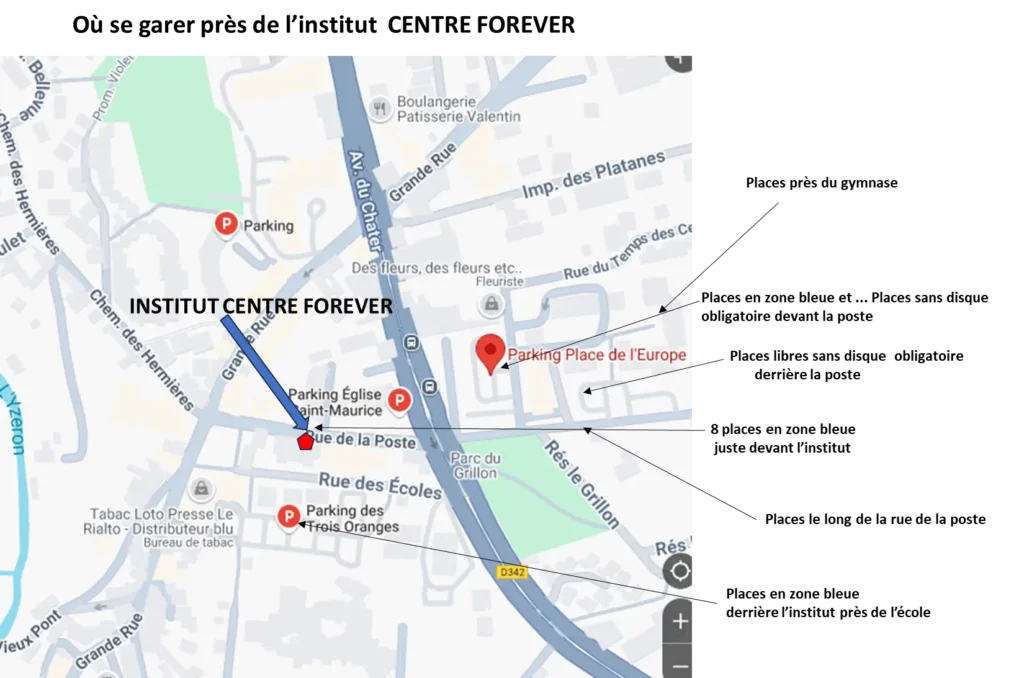
Task: Click the 'Parking Église Saint-Maurice' label
Action: click(336, 402)
